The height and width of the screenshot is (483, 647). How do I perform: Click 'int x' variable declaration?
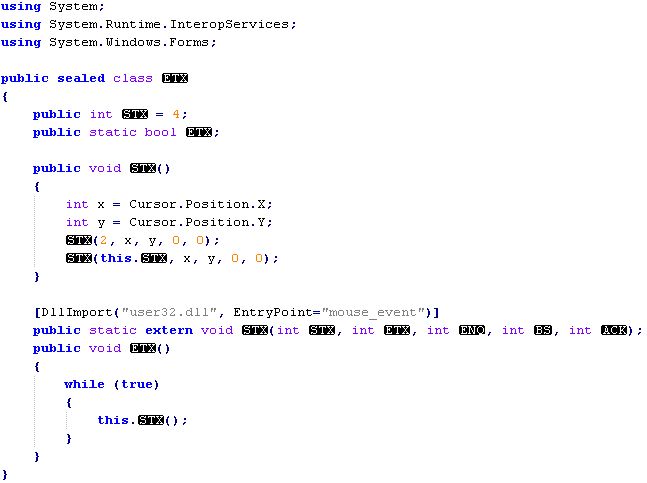pyautogui.click(x=85, y=204)
